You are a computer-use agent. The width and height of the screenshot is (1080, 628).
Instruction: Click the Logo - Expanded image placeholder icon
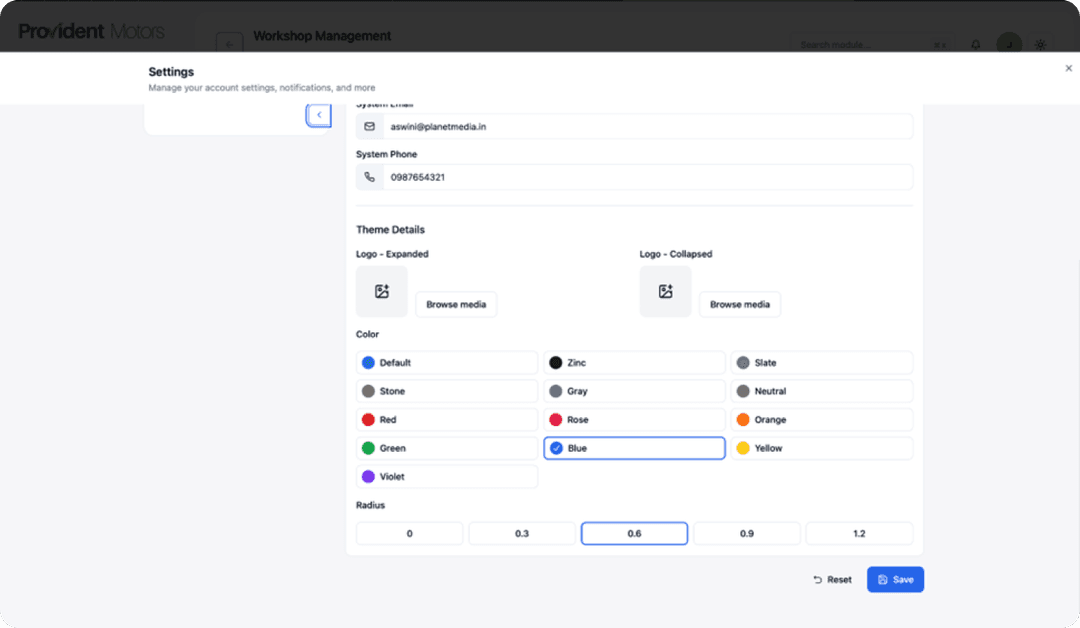tap(381, 292)
